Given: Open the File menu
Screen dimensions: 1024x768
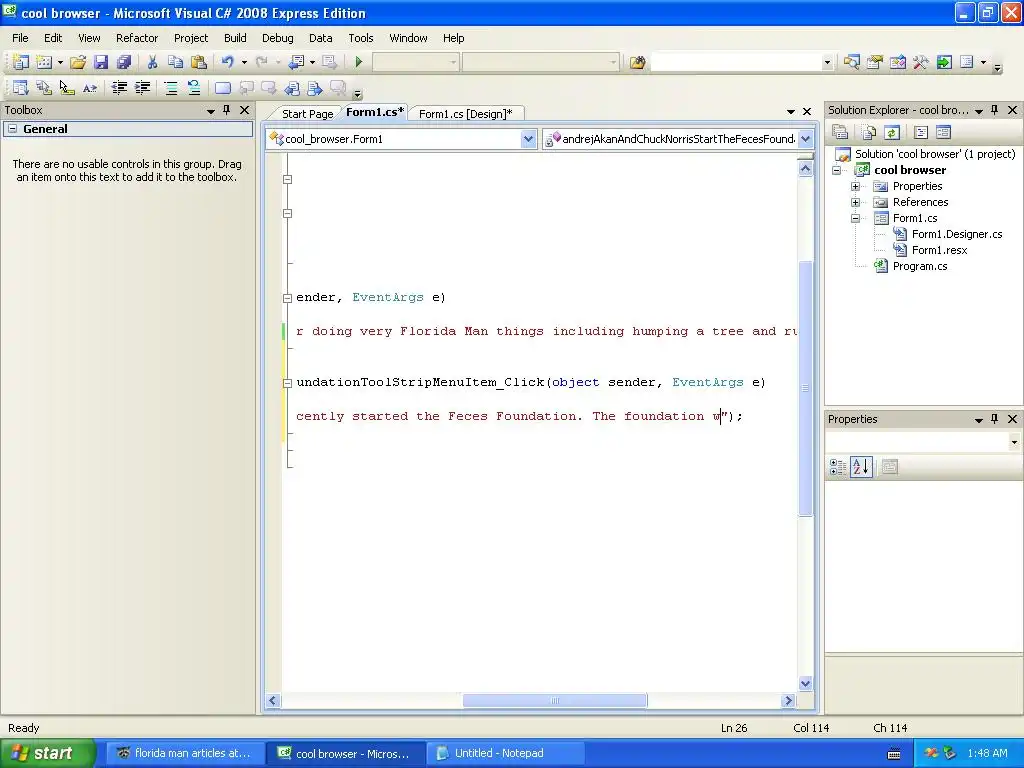Looking at the screenshot, I should point(20,38).
